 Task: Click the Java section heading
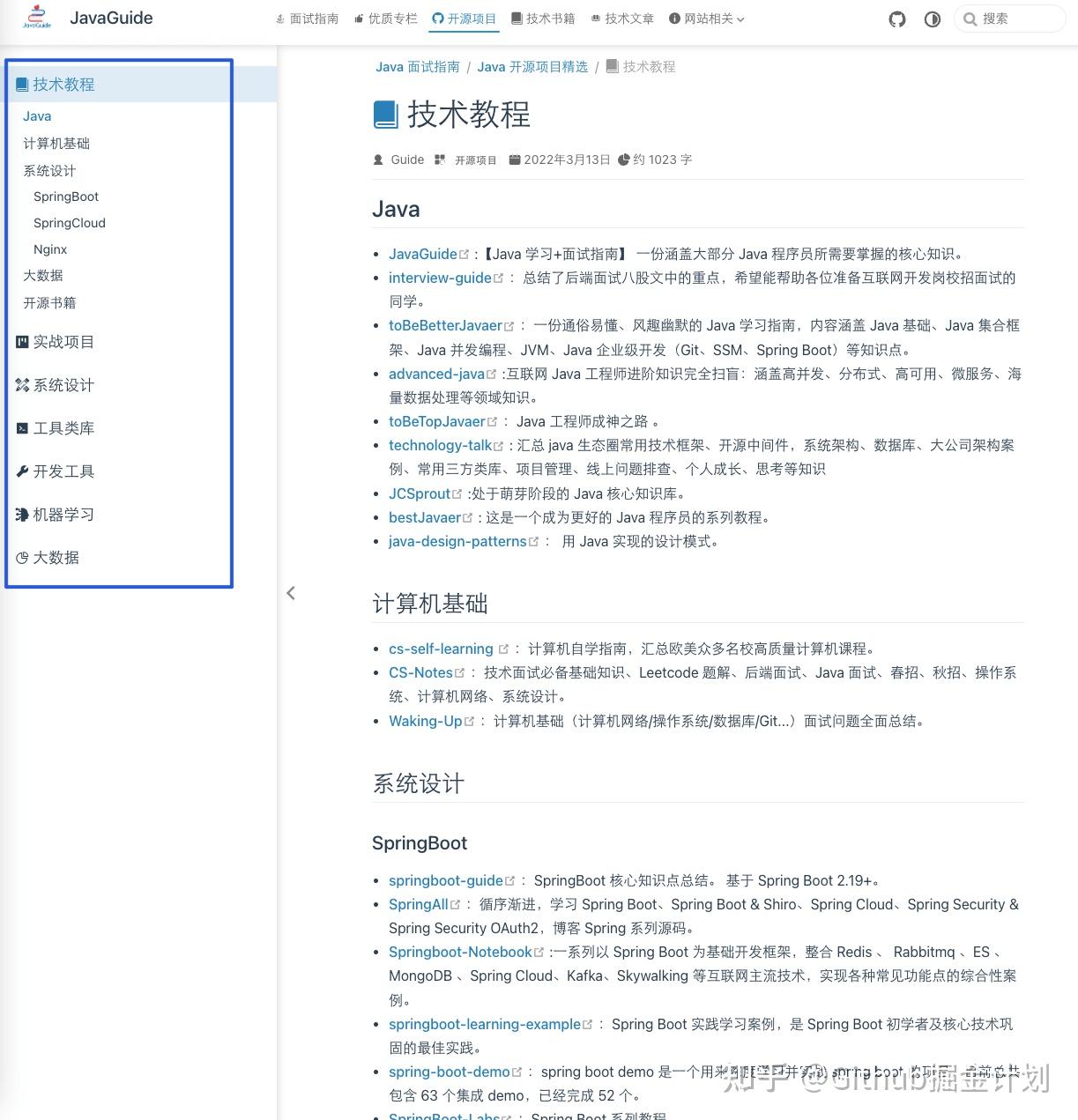[x=396, y=209]
